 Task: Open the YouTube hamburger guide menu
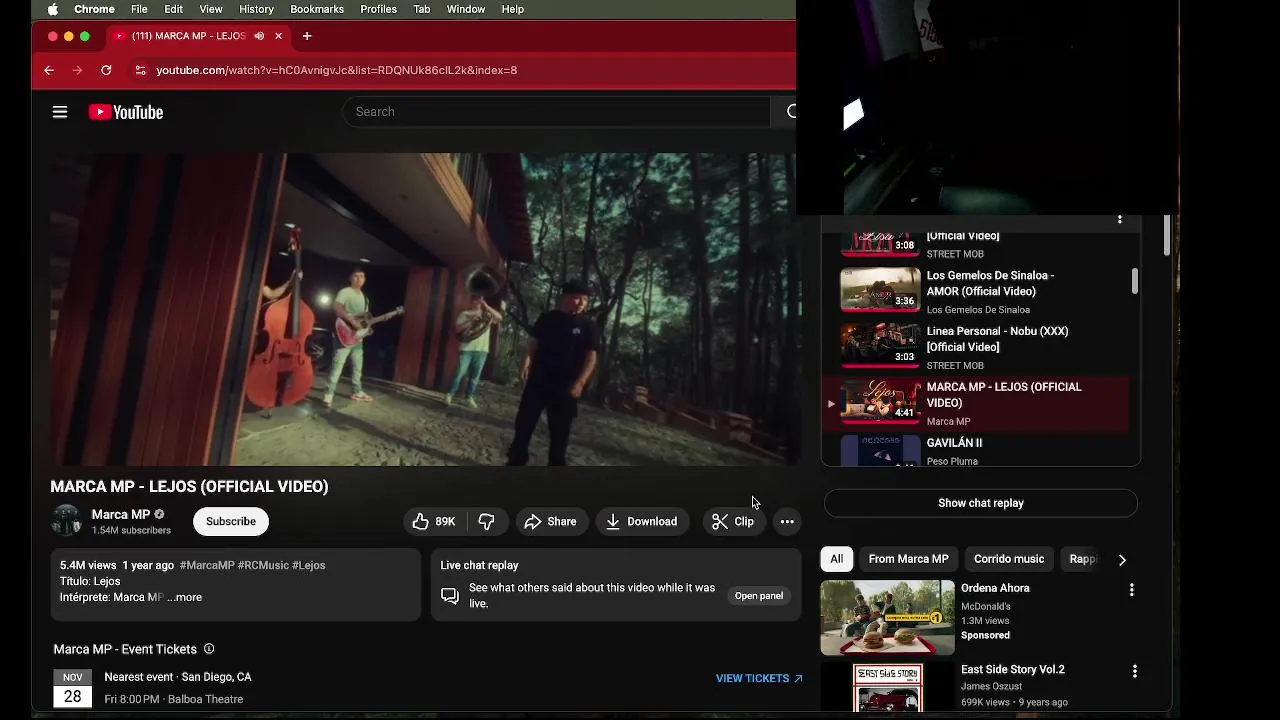(x=60, y=112)
